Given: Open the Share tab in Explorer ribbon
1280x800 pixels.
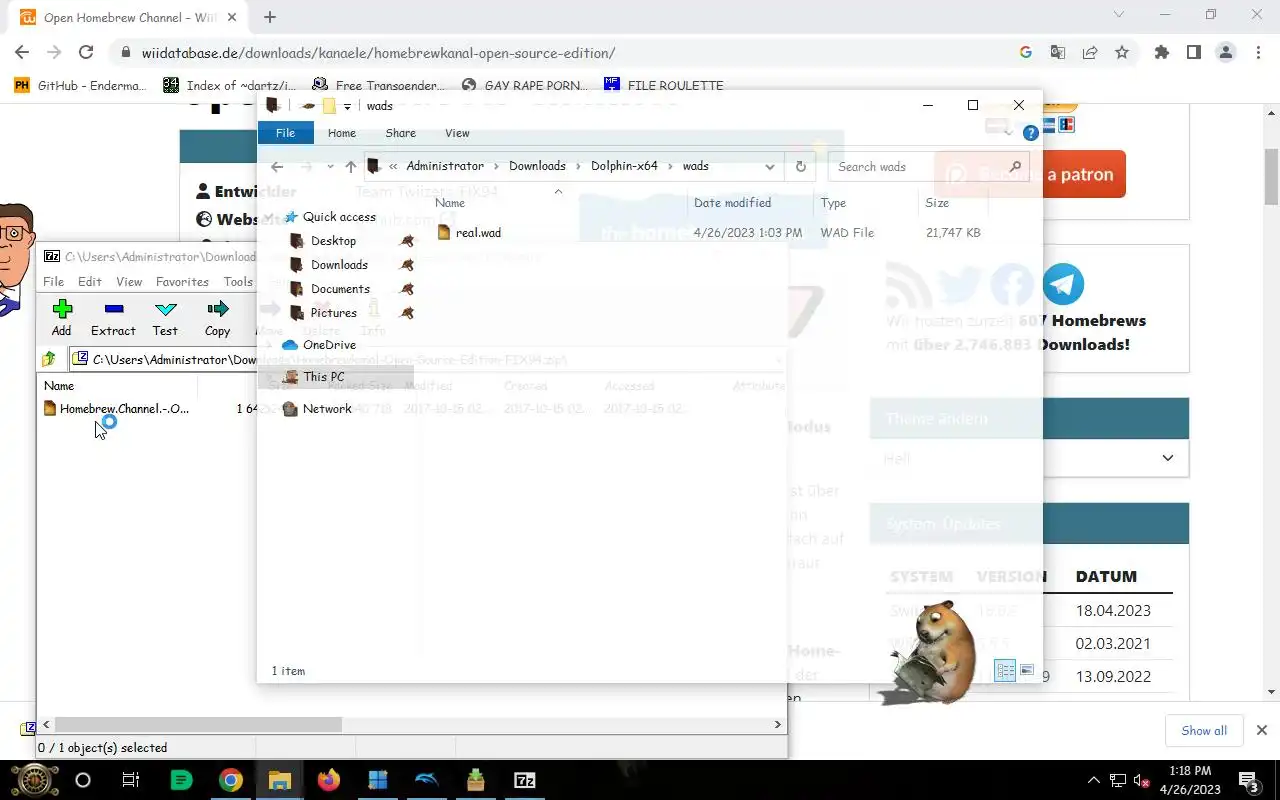Looking at the screenshot, I should (400, 133).
